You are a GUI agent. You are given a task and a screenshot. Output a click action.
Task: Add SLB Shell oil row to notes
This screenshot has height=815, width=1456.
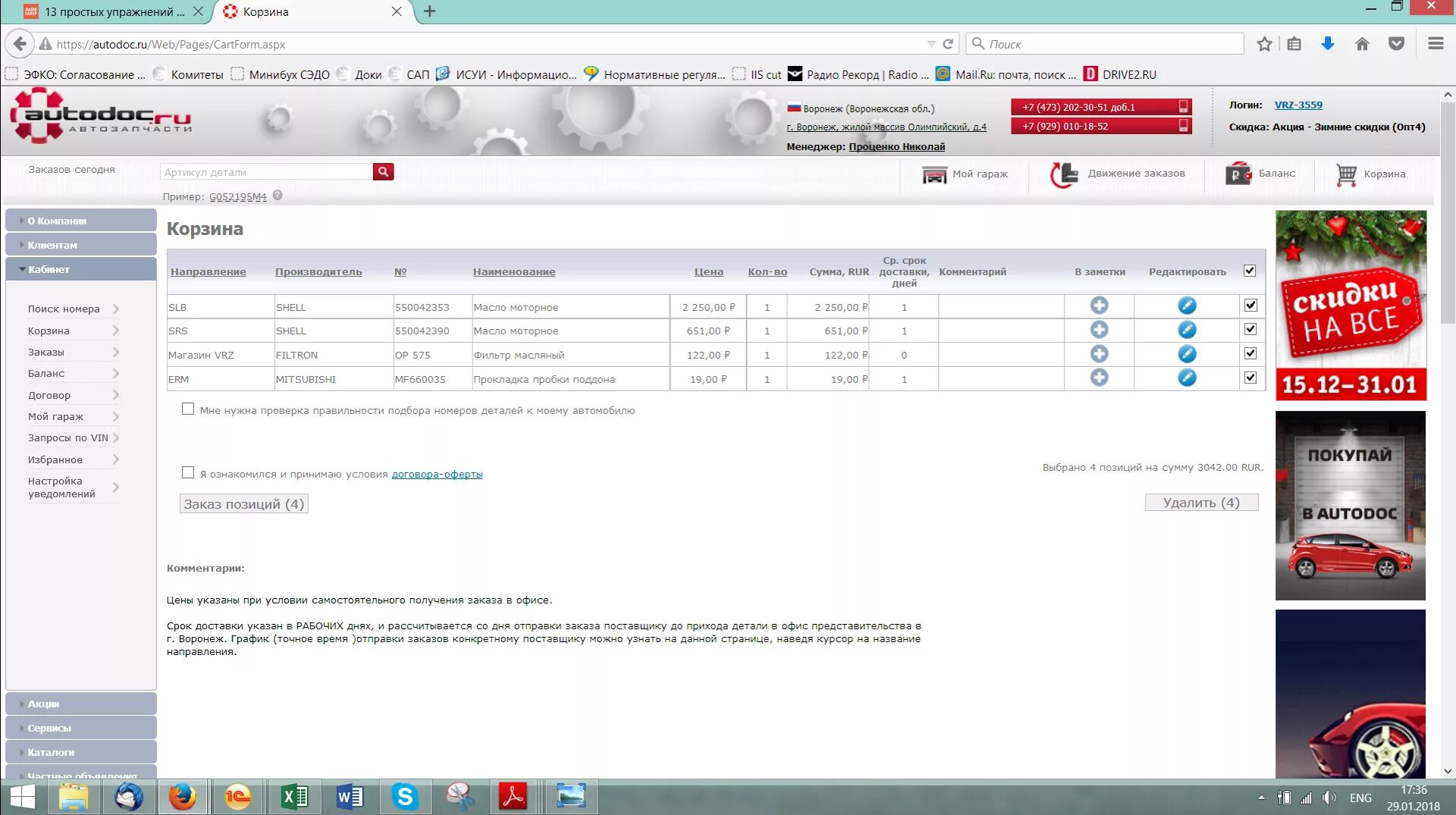point(1099,306)
